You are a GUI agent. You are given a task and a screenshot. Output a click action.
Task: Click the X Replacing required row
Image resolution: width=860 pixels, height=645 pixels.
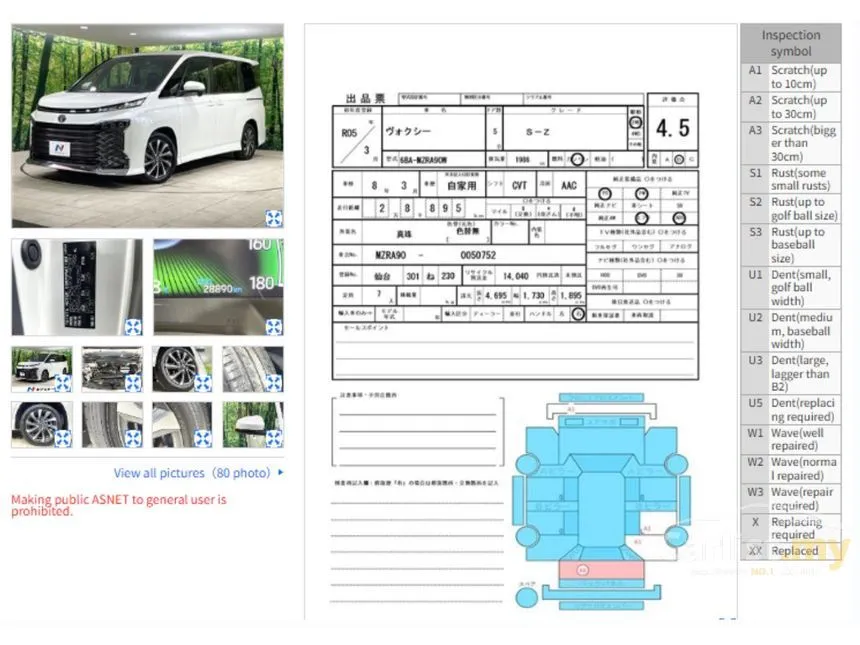pos(790,528)
